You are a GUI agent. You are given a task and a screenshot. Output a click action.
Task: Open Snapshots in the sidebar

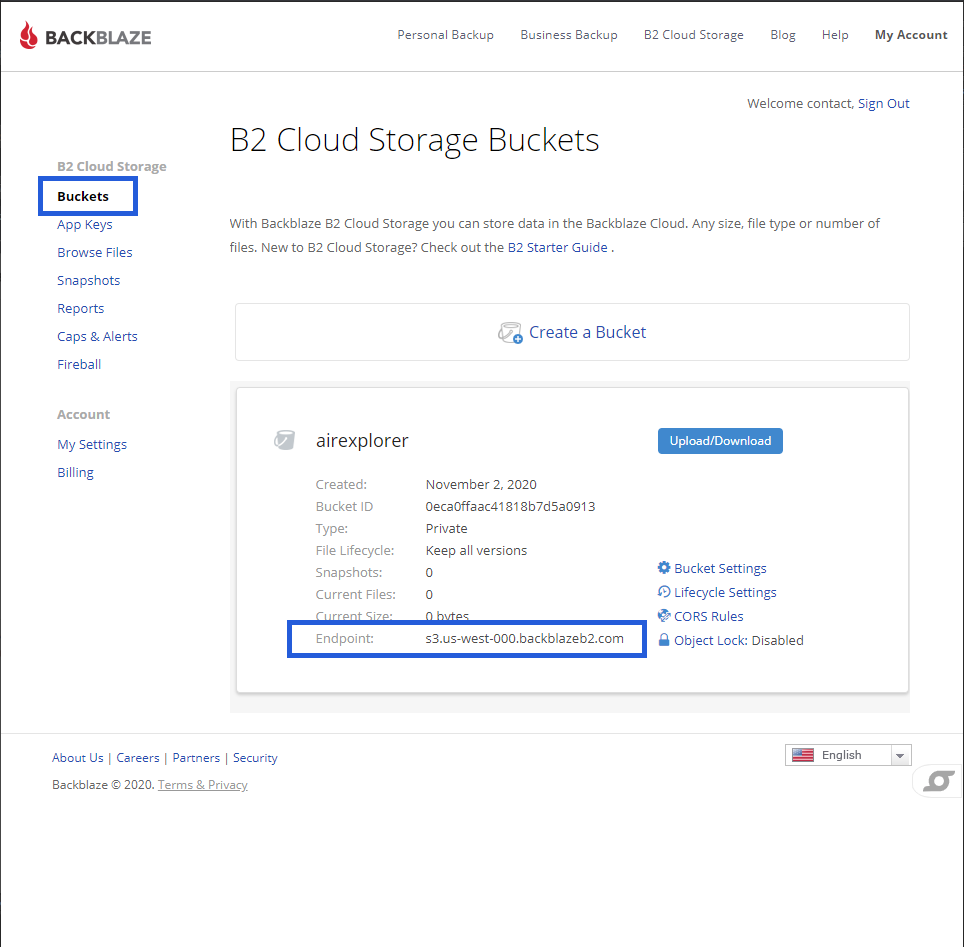89,280
